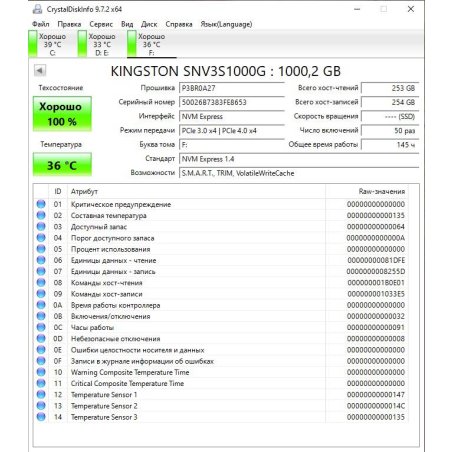452x452 pixels.
Task: Click status icon for Составная температура row
Action: (41, 215)
